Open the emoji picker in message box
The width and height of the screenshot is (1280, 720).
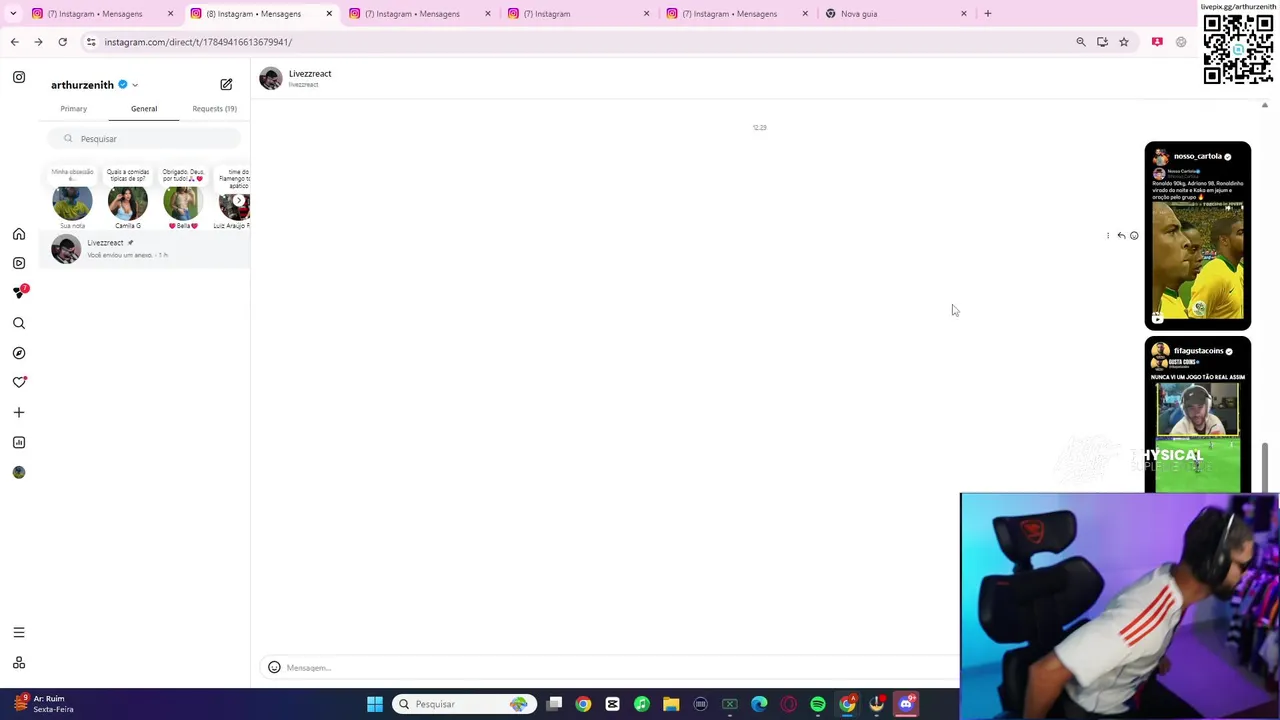coord(274,667)
